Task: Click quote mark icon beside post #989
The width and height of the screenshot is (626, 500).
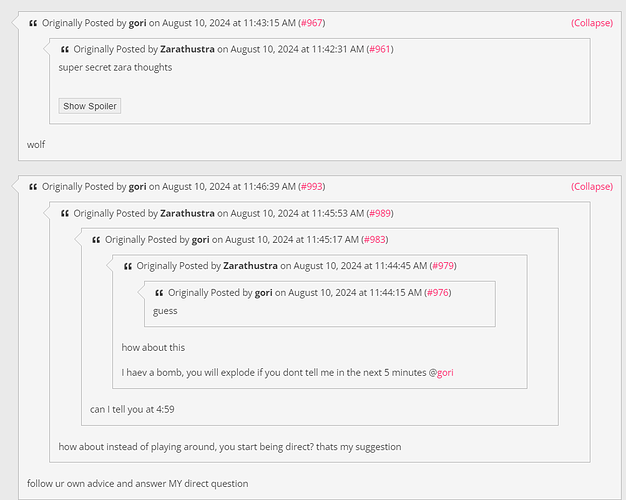Action: click(x=65, y=214)
